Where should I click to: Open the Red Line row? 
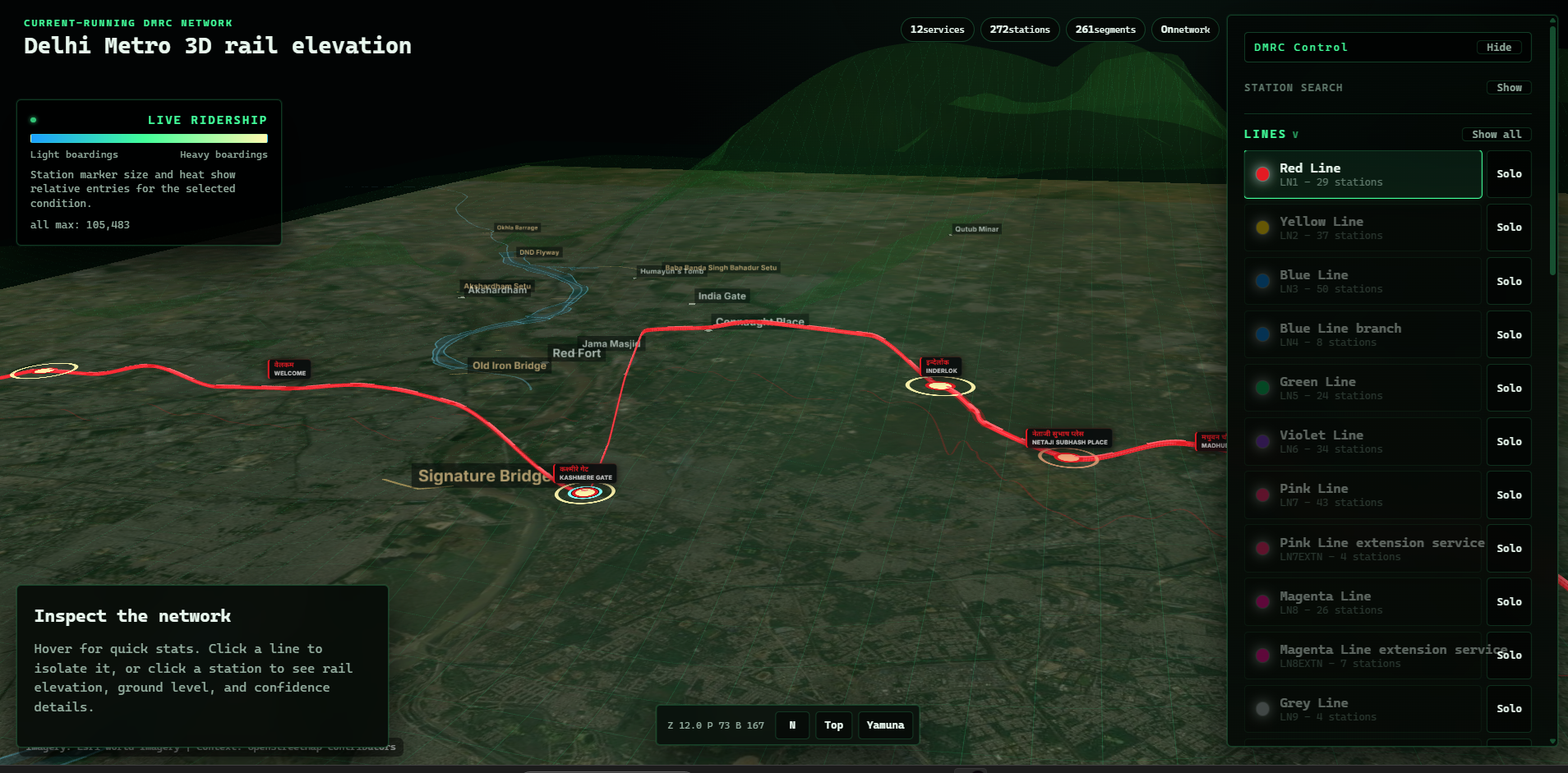click(x=1363, y=174)
